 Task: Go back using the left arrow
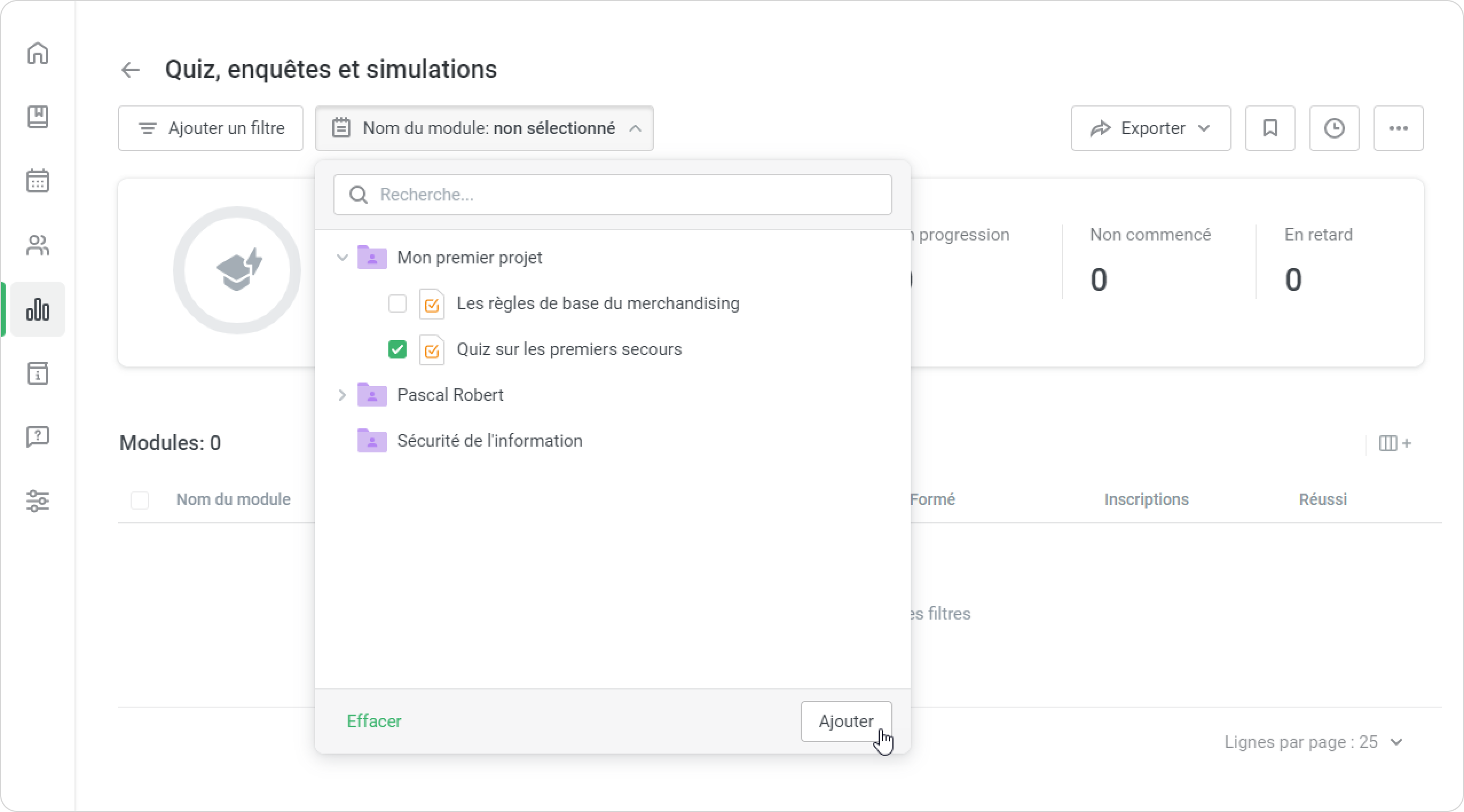131,70
